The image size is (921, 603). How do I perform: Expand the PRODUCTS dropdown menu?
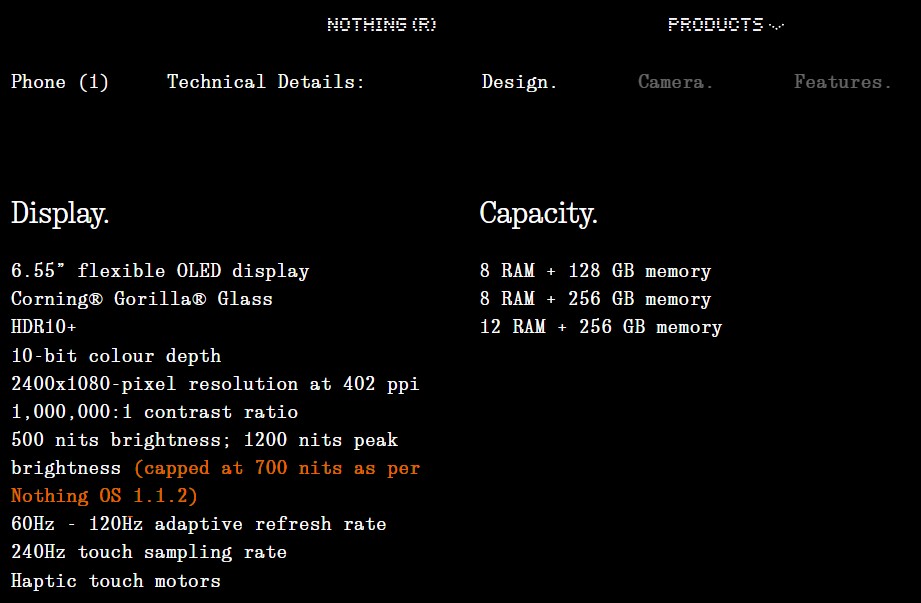[x=726, y=25]
